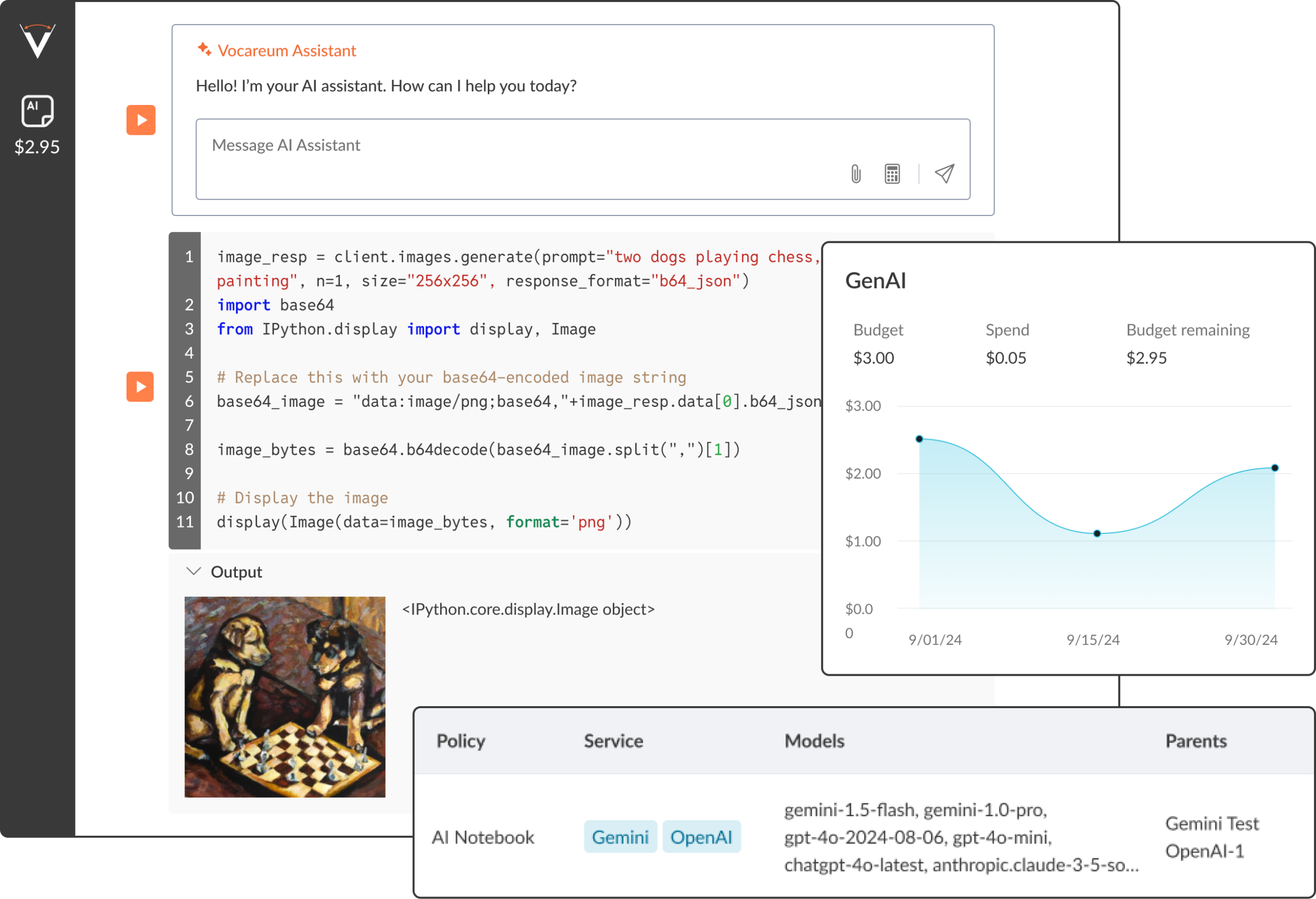The width and height of the screenshot is (1316, 899).
Task: Click the calculator icon in message box
Action: 892,174
